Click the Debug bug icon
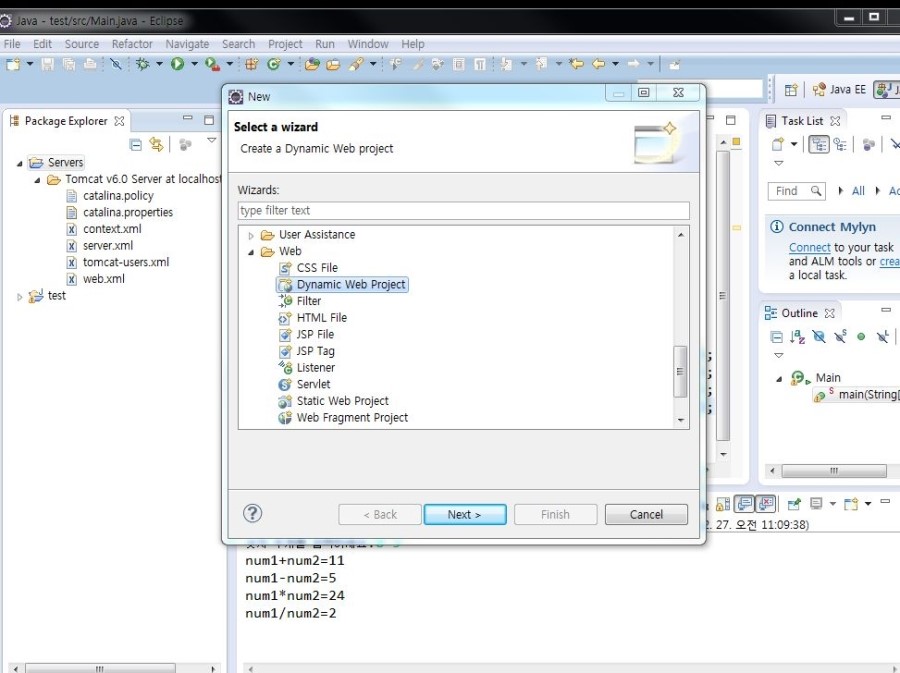Viewport: 900px width, 673px height. click(x=142, y=64)
